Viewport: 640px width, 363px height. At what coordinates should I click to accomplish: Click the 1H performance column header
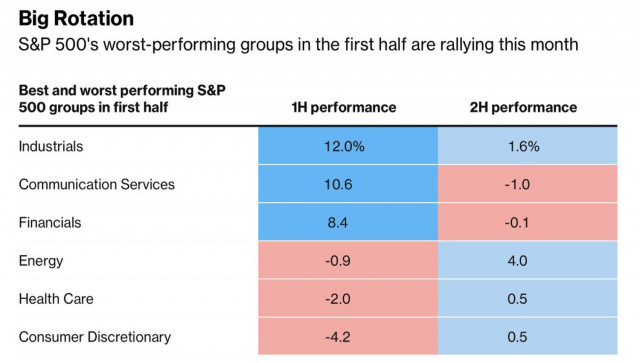pos(344,107)
